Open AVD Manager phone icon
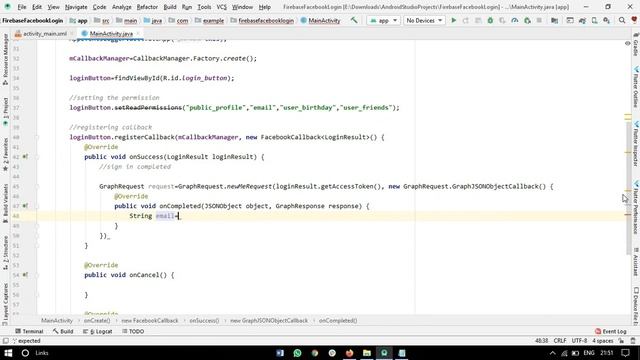Screen dimensions: 640x360 pos(595,20)
